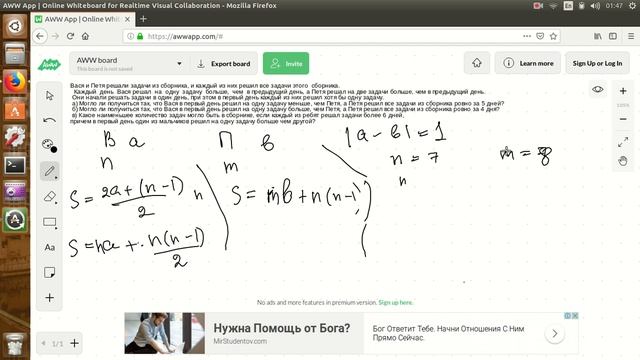Select the pointer selection tool
The image size is (640, 360).
pos(49,96)
